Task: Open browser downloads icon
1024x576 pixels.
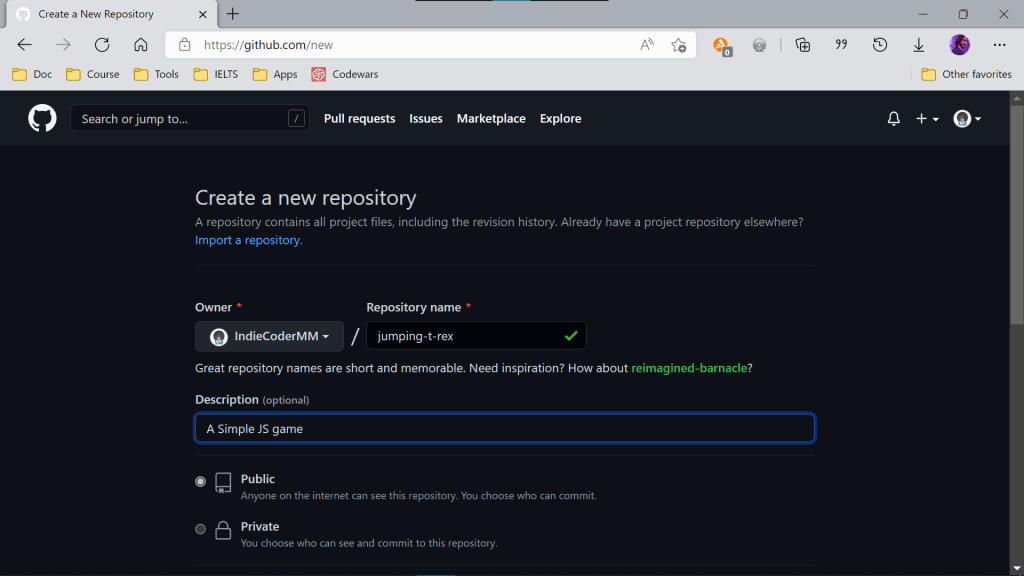Action: point(918,45)
